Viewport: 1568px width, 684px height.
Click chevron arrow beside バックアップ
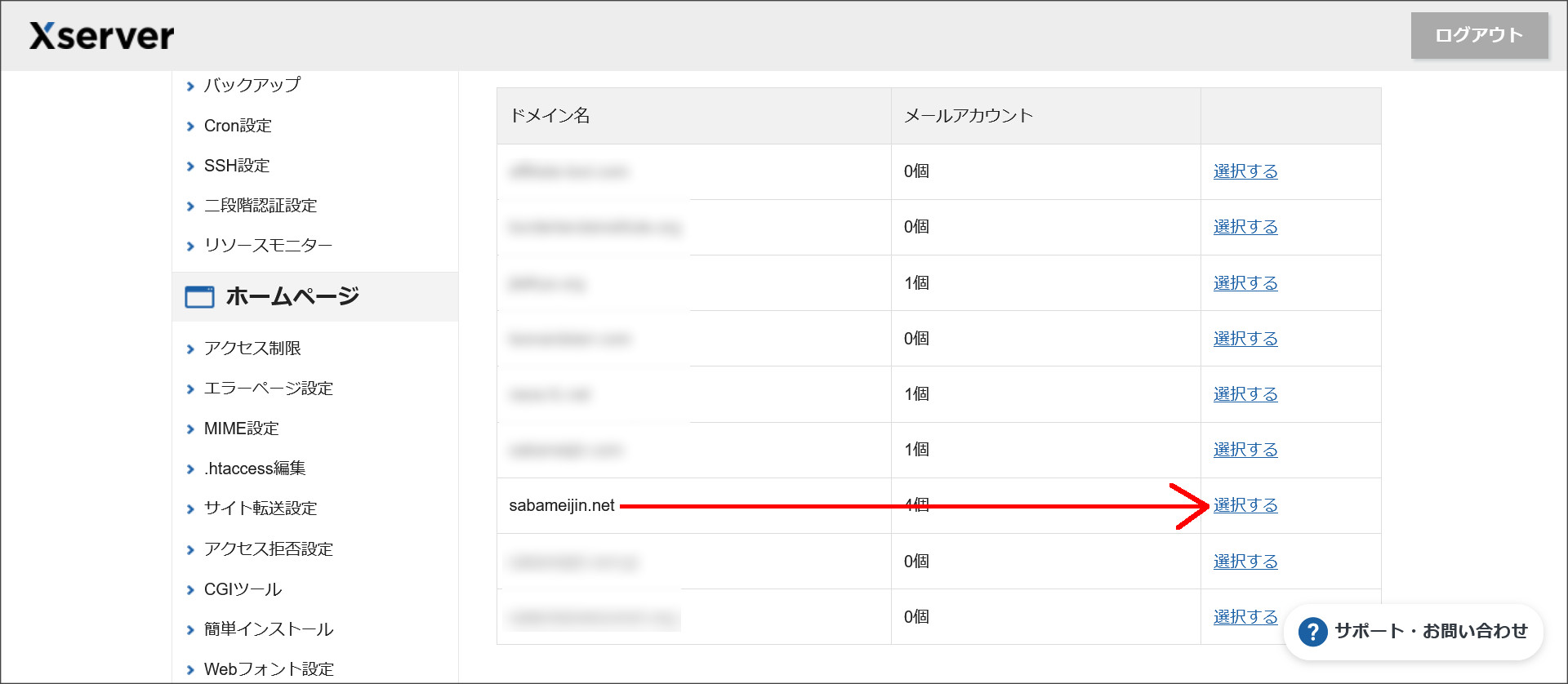(190, 87)
